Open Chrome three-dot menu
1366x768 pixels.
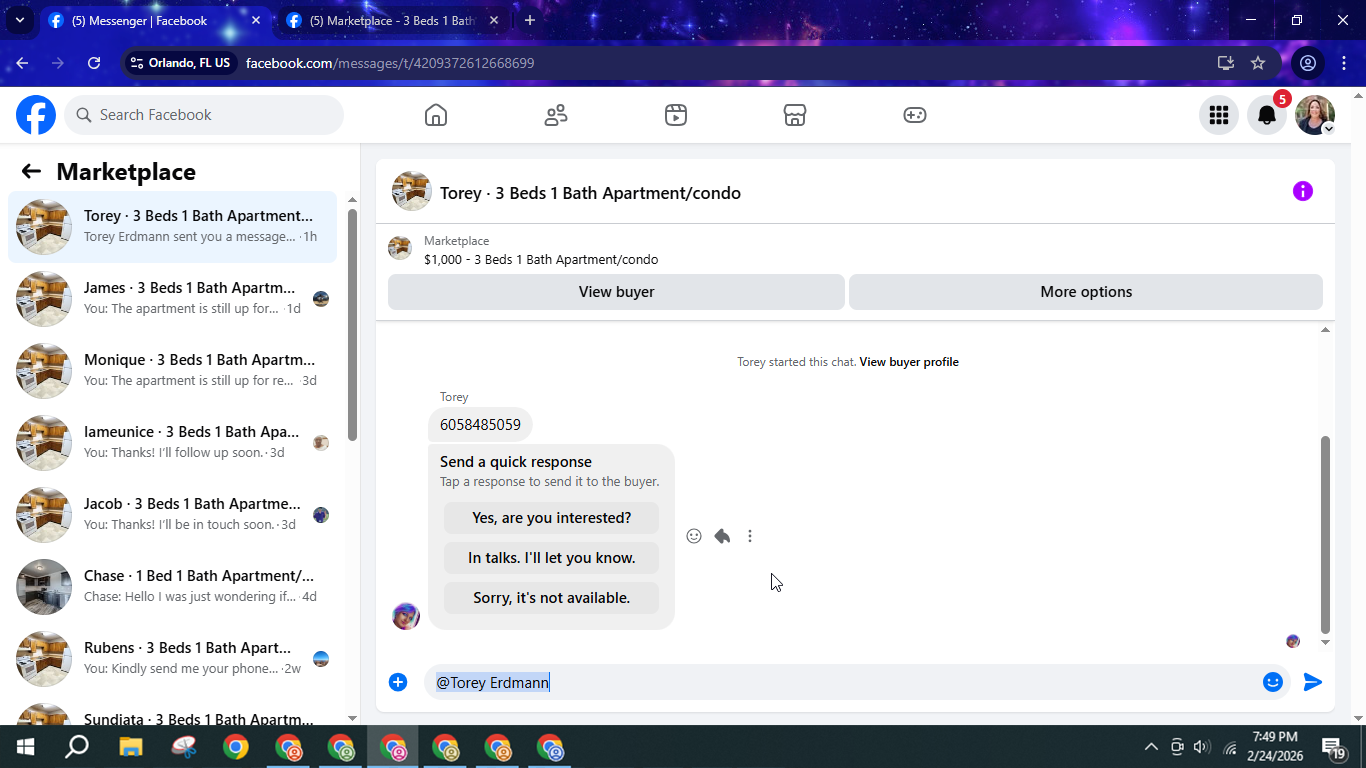[1344, 63]
